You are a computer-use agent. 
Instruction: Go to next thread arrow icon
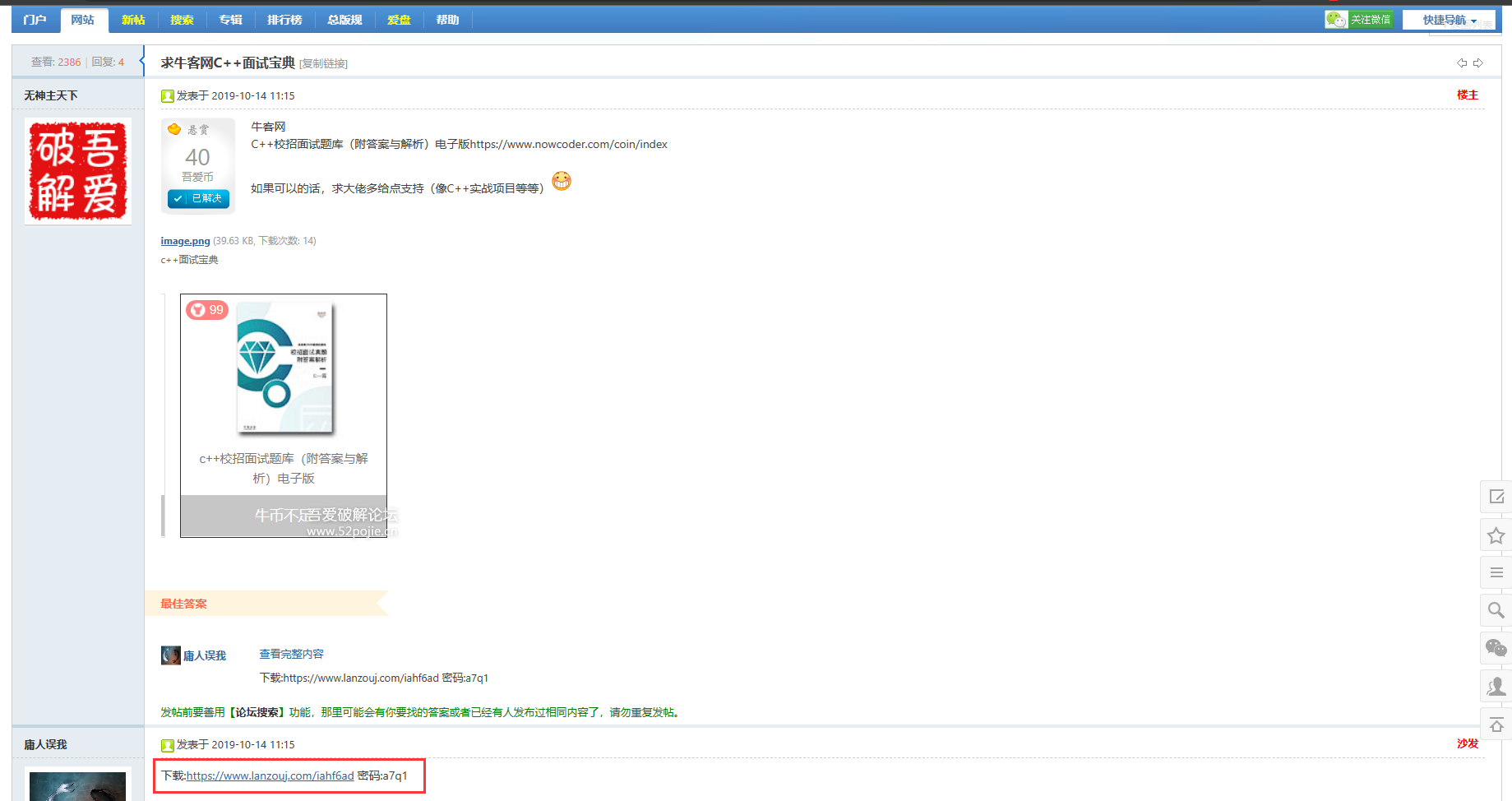click(1478, 63)
